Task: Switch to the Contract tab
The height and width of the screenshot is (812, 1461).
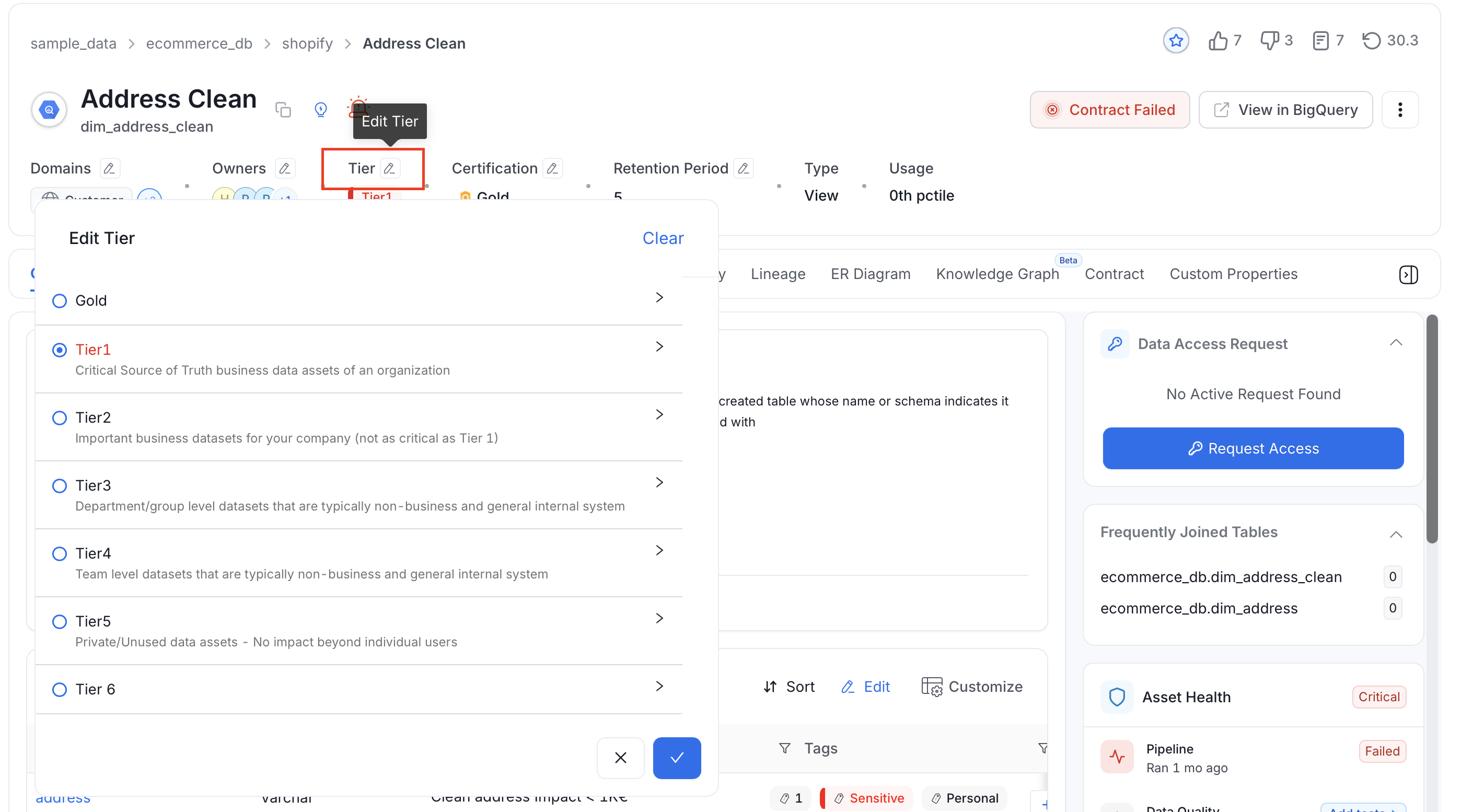Action: point(1114,274)
